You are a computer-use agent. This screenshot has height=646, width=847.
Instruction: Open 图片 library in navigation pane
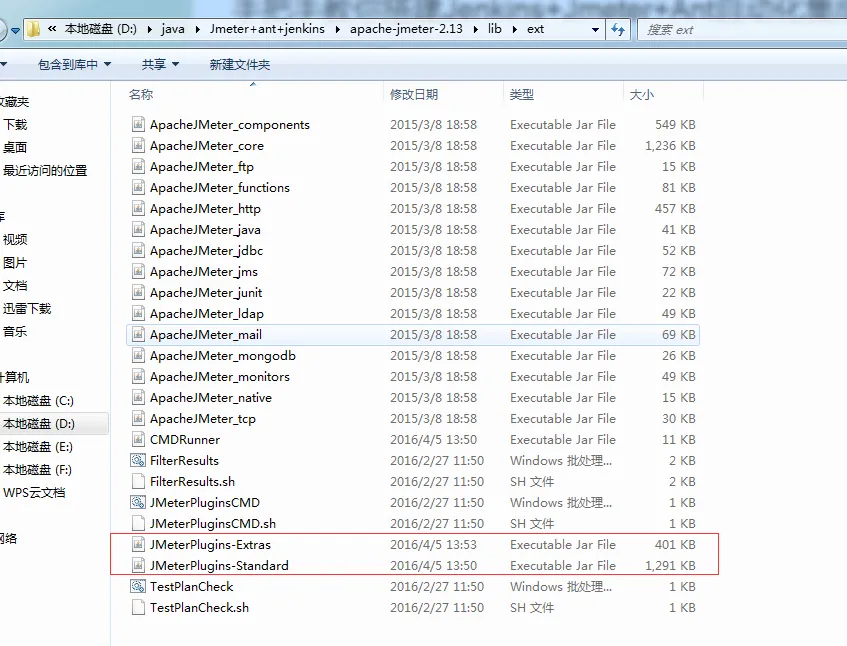point(15,263)
